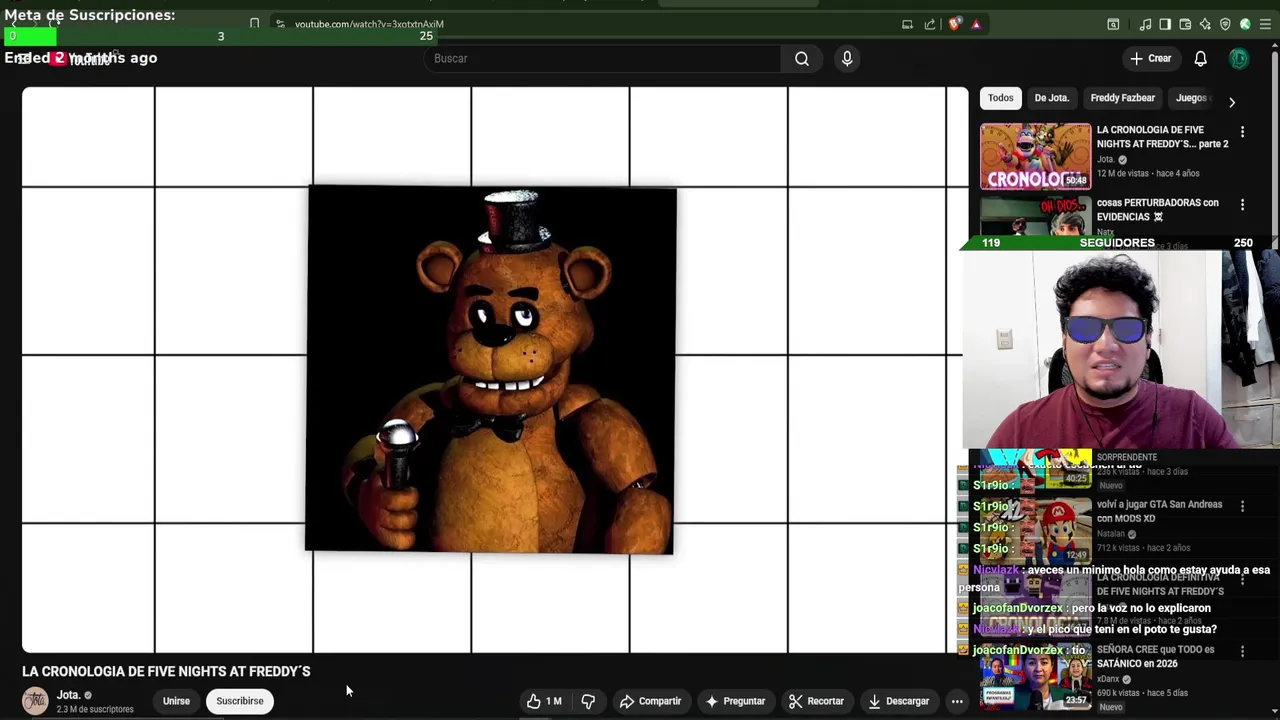Image resolution: width=1280 pixels, height=720 pixels.
Task: Open options menu for Cronologia parte 2 video
Action: 1242,132
